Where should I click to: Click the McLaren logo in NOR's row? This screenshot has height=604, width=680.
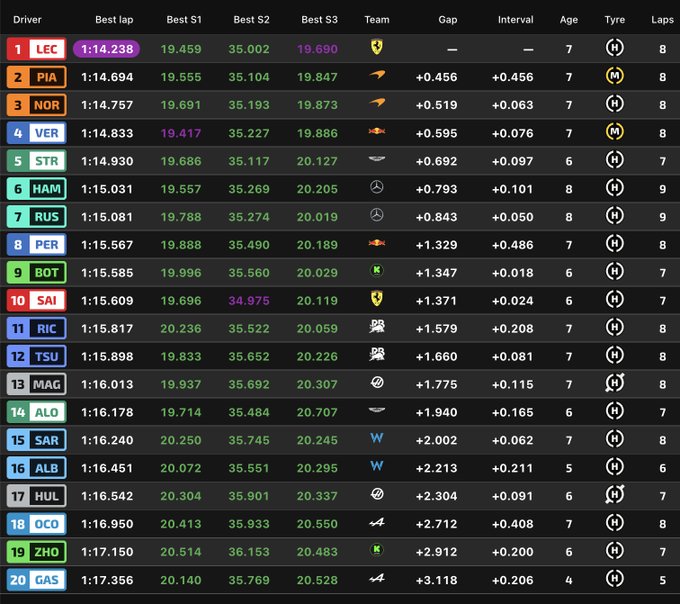[377, 103]
